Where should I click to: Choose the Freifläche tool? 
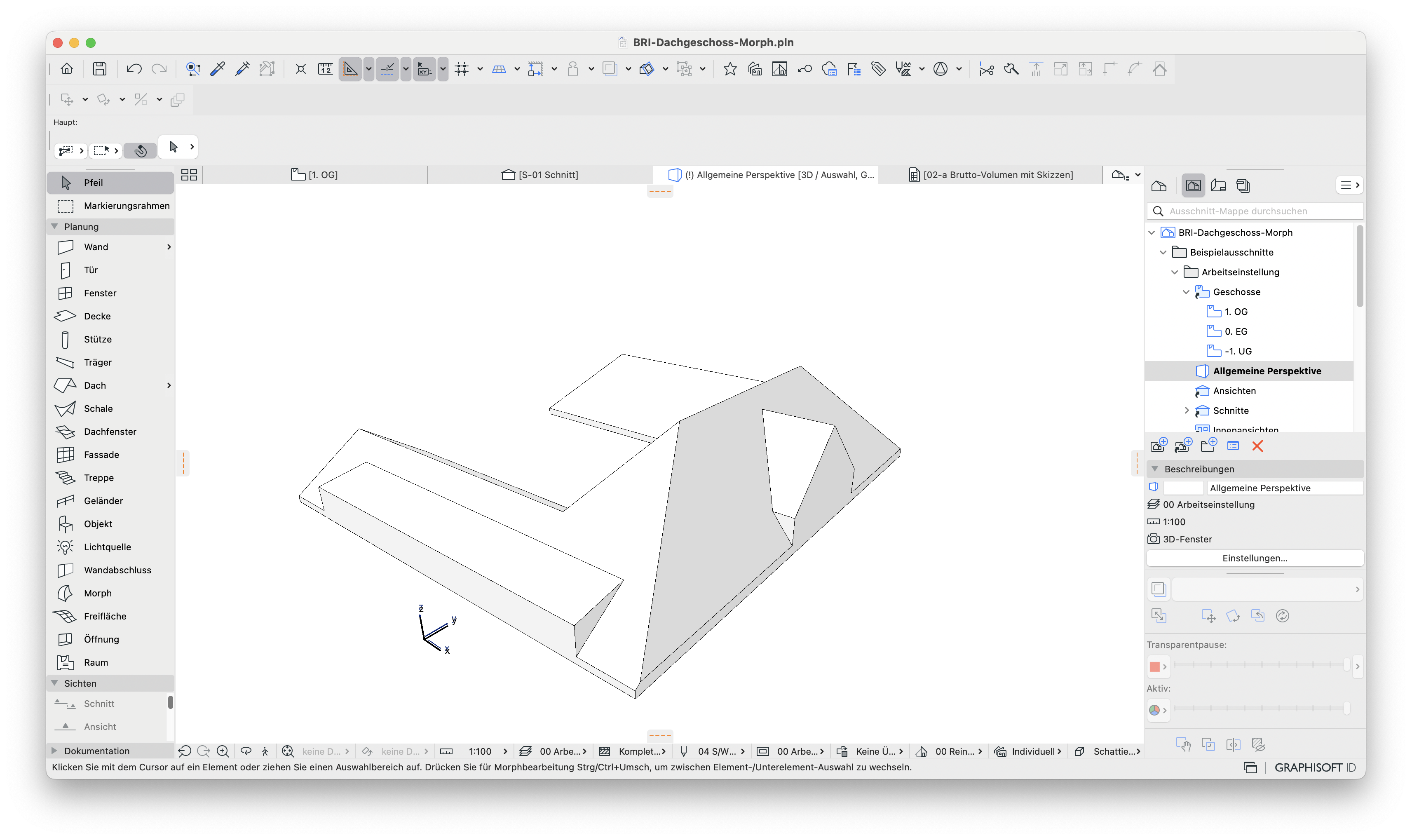110,617
